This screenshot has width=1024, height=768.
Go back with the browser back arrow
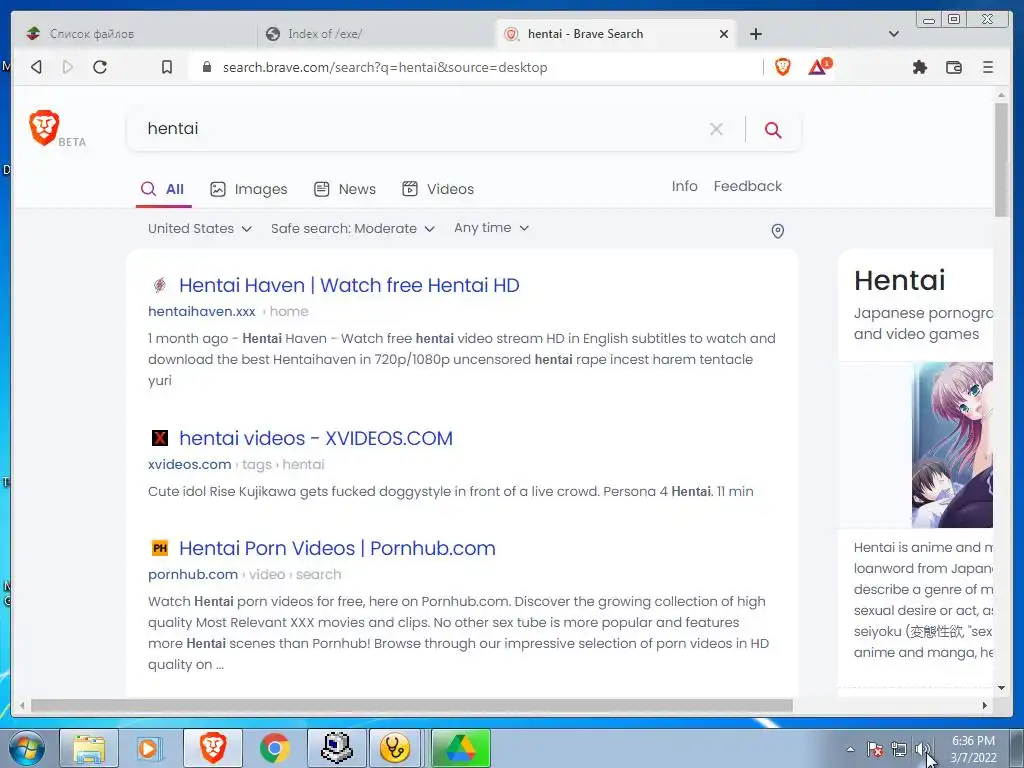(37, 67)
